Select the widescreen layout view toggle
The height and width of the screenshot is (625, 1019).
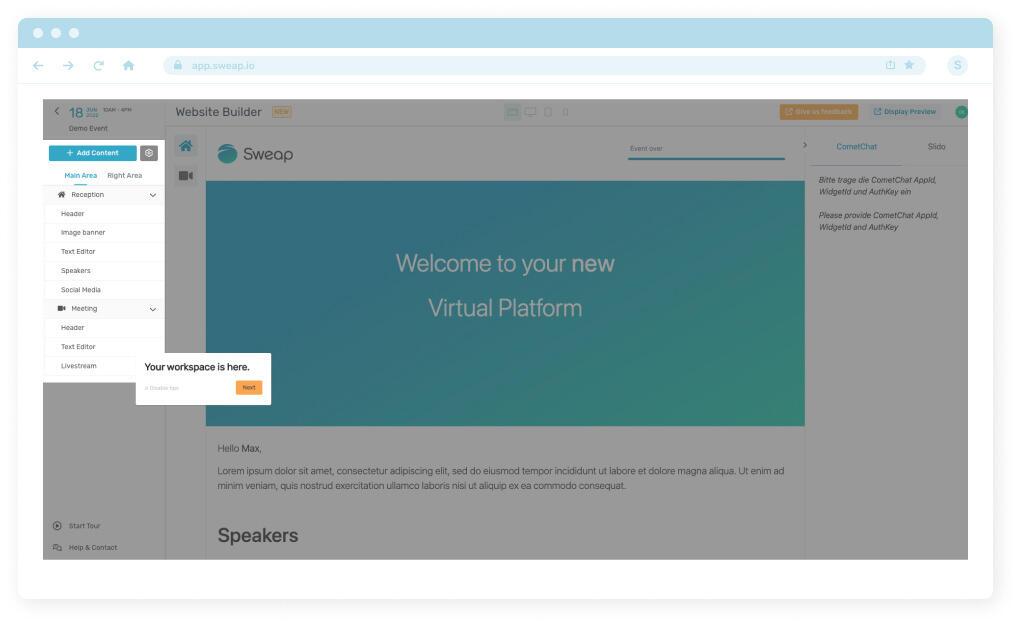(512, 112)
